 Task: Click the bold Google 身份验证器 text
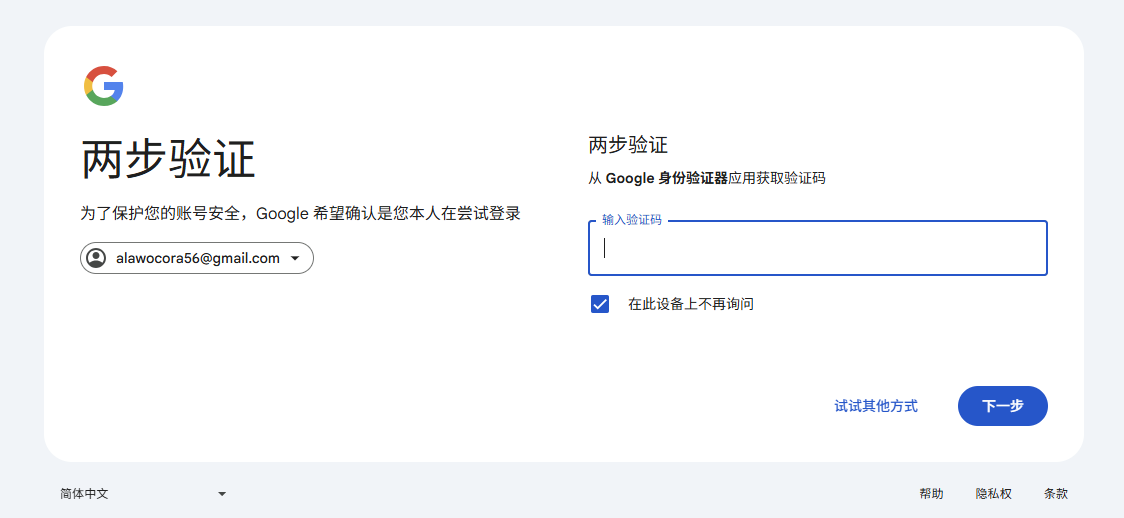pos(667,179)
